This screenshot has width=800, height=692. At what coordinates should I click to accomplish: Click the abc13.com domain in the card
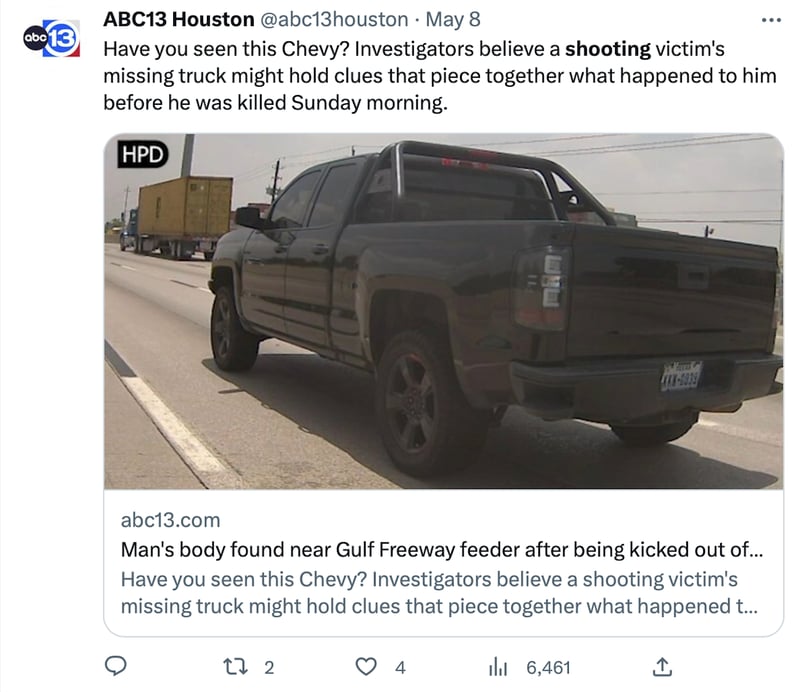169,520
